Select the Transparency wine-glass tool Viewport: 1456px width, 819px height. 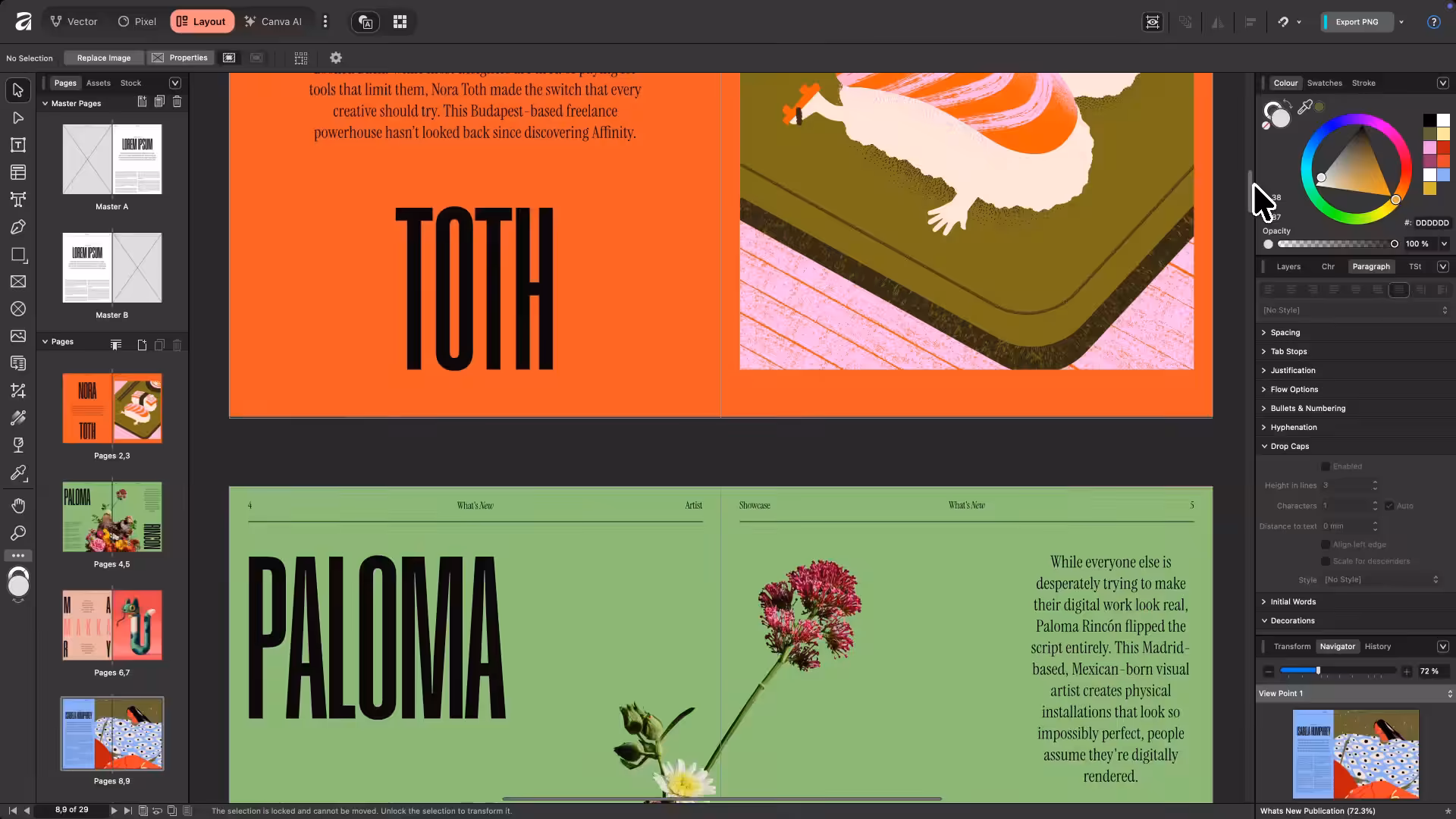18,445
